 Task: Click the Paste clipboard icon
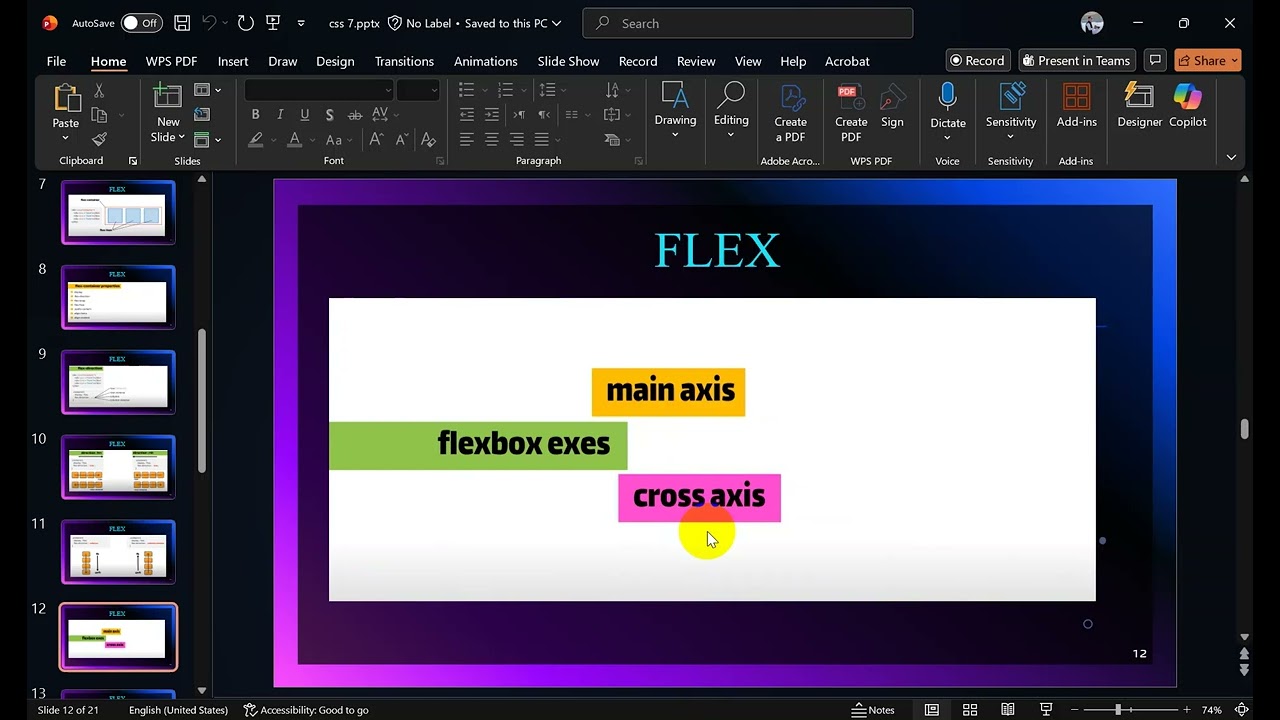(x=66, y=98)
